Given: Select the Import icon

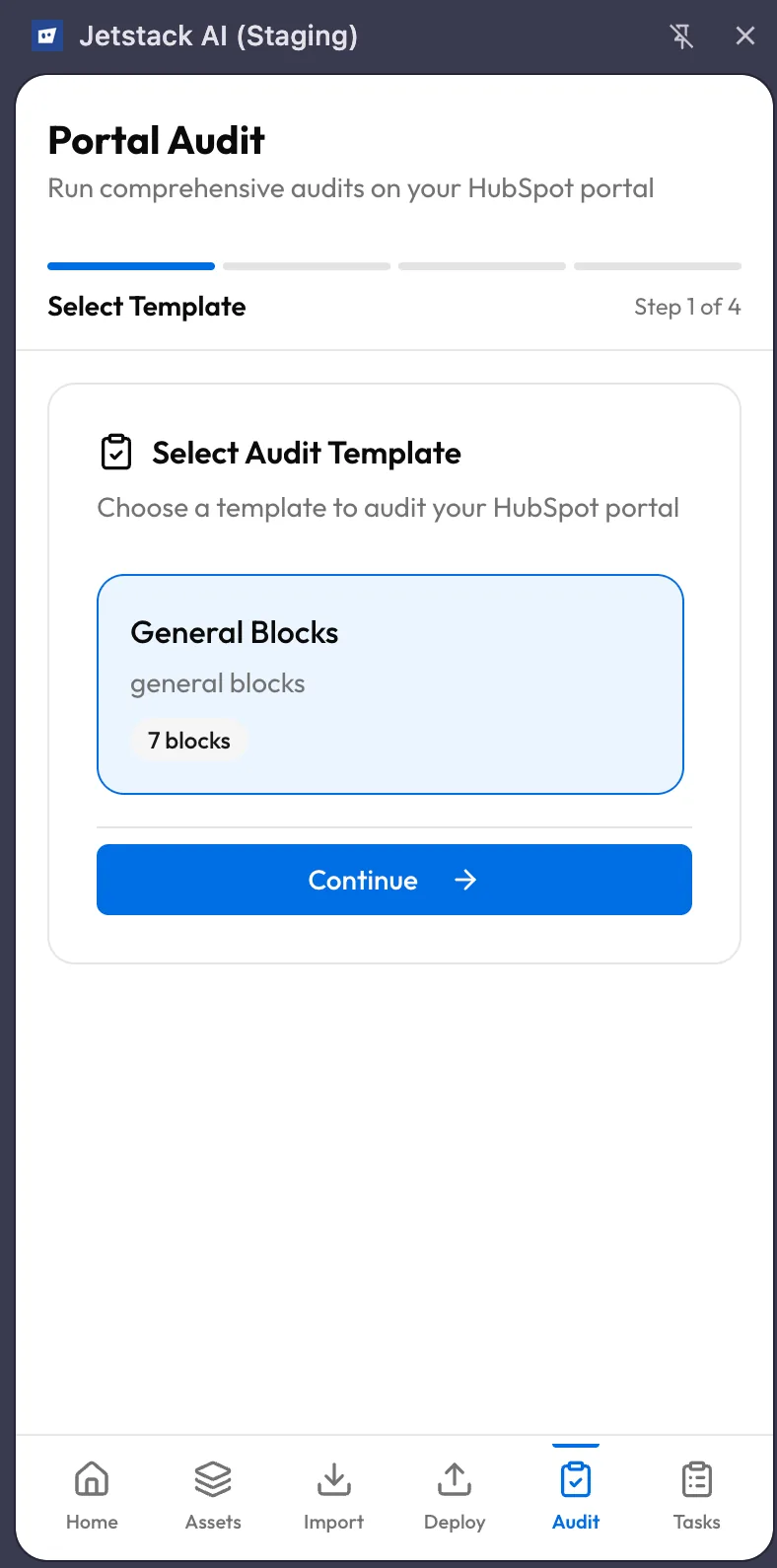Looking at the screenshot, I should tap(333, 1479).
